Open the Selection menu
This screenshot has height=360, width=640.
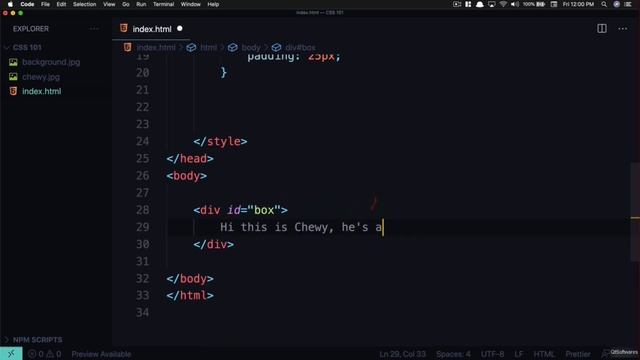tap(84, 4)
